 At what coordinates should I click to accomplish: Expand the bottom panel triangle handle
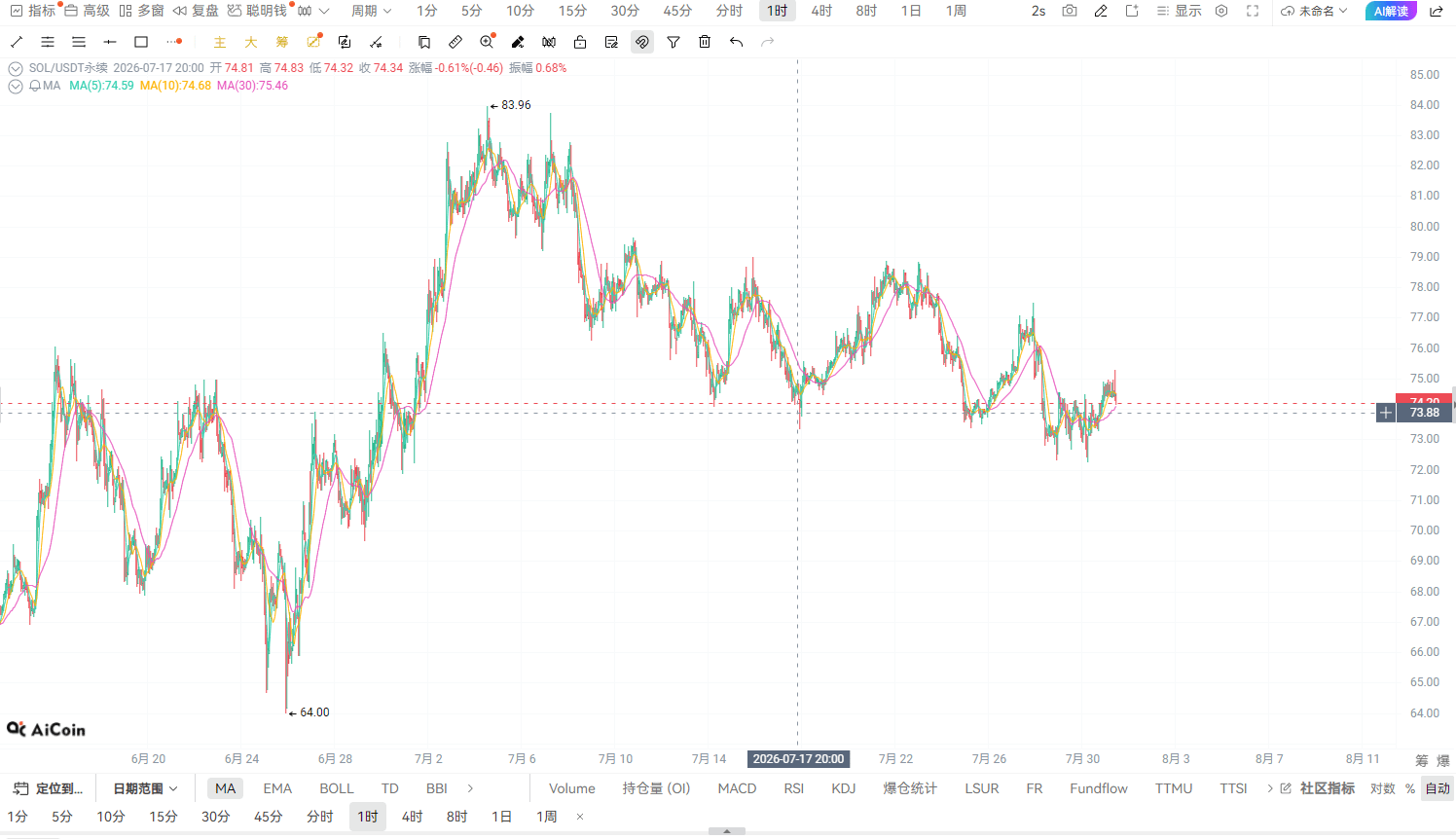pyautogui.click(x=727, y=832)
